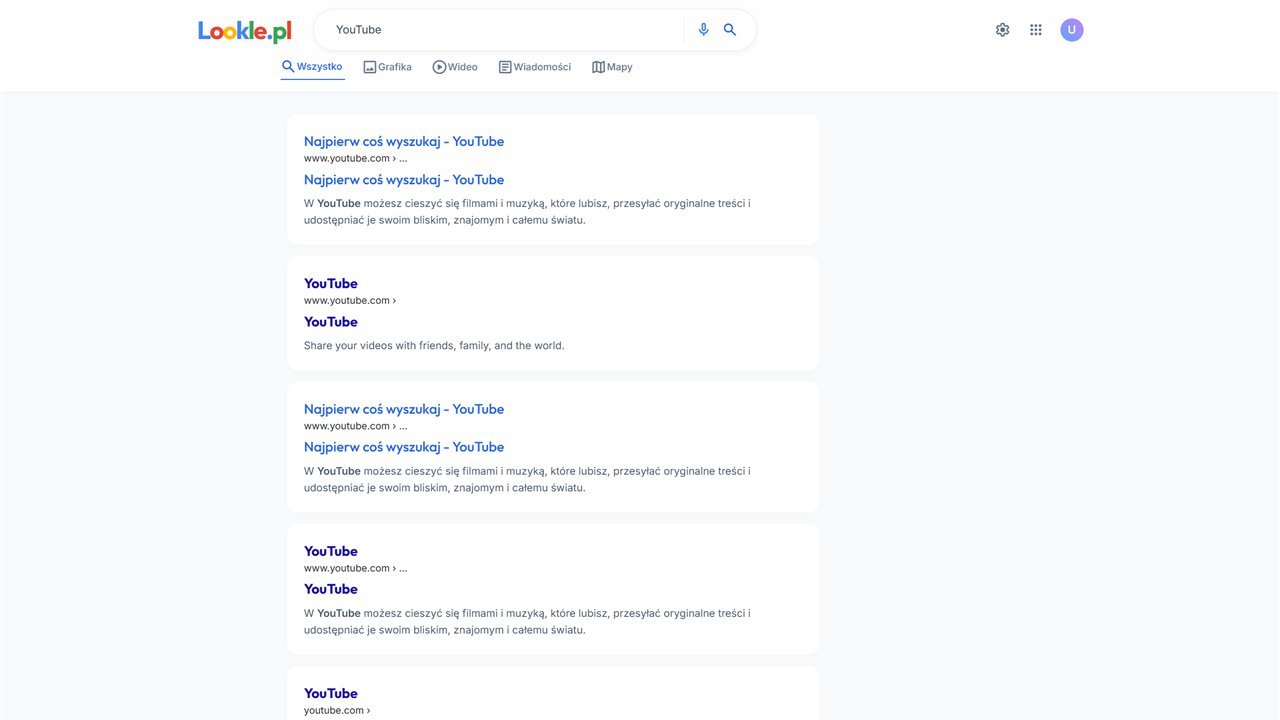
Task: Go to the Mapy tab
Action: coord(612,67)
